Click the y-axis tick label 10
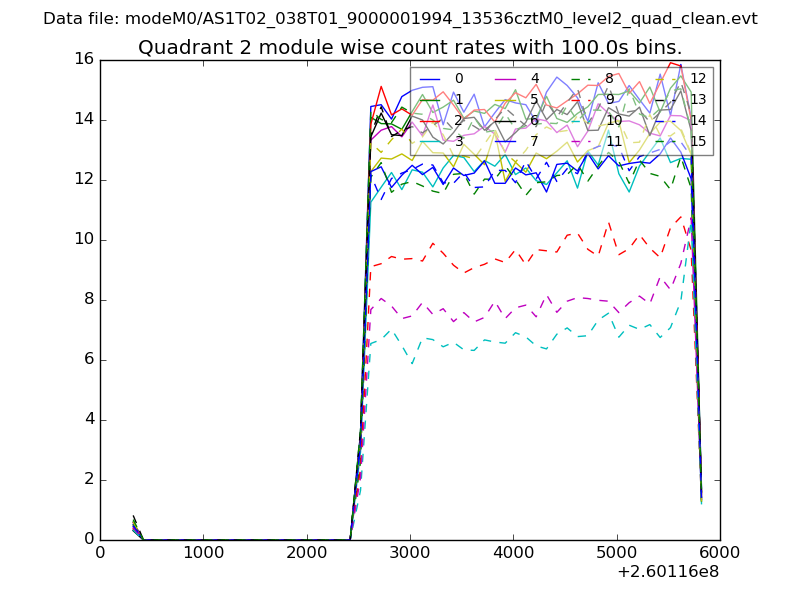Screen dimensions: 800x600 (x=84, y=239)
